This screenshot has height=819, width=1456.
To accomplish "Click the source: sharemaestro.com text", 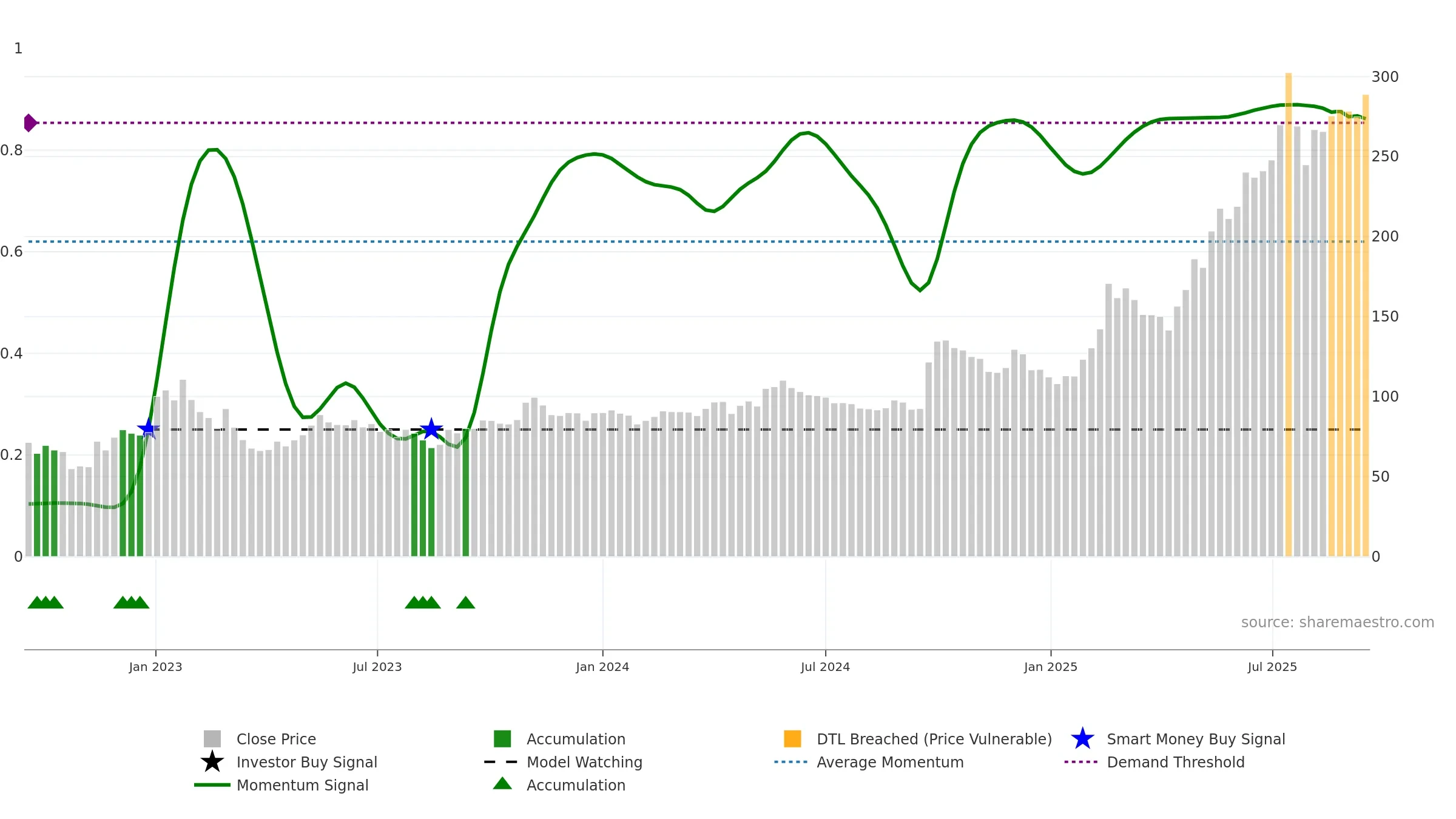I will pos(1338,622).
